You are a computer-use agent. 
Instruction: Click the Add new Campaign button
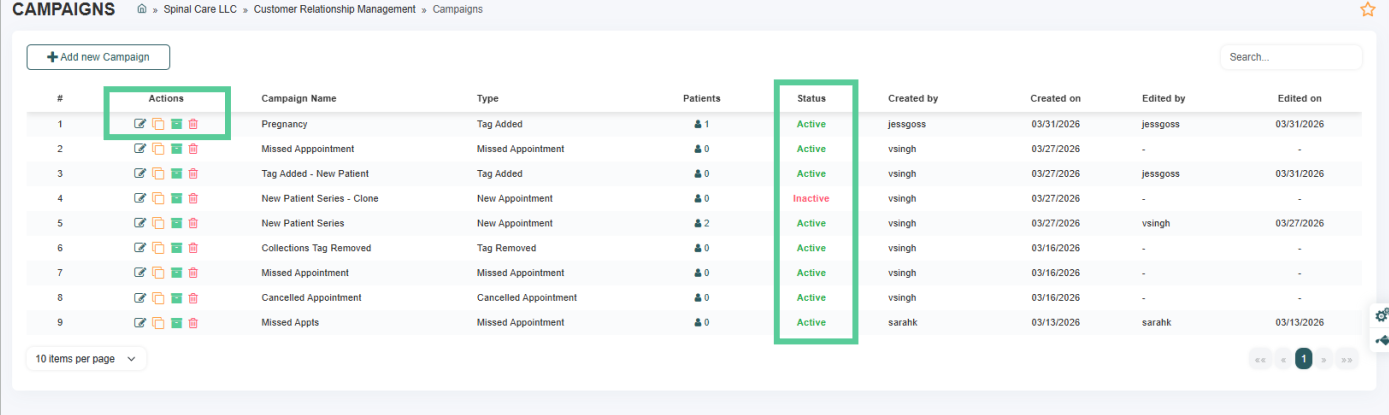point(98,57)
